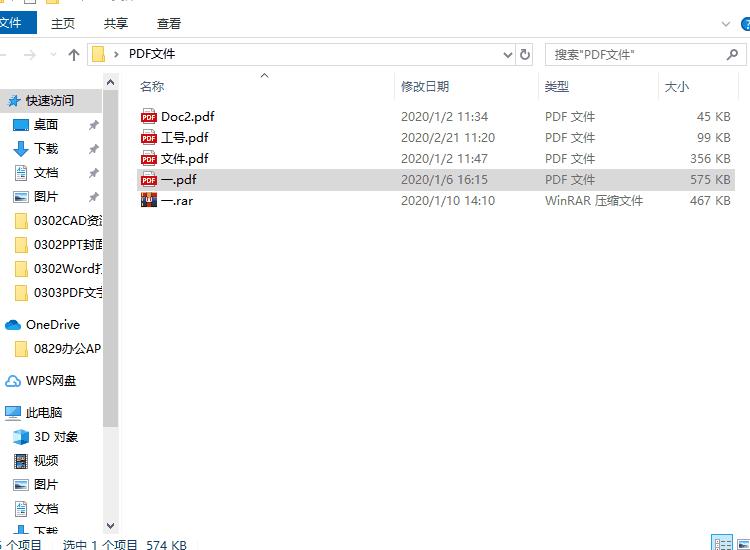Open recent locations dropdown arrow

[x=53, y=55]
